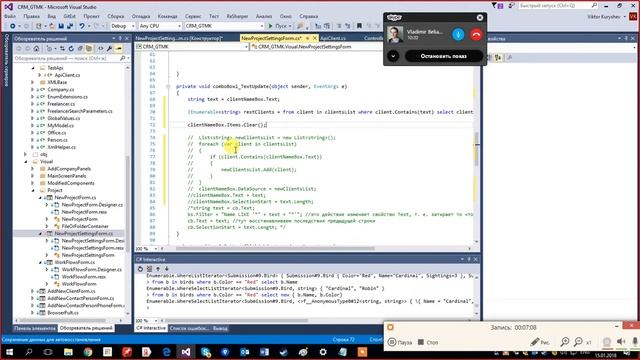The height and width of the screenshot is (360, 640).
Task: Toggle the highlighted preview selected items icon
Action: pyautogui.click(x=118, y=49)
